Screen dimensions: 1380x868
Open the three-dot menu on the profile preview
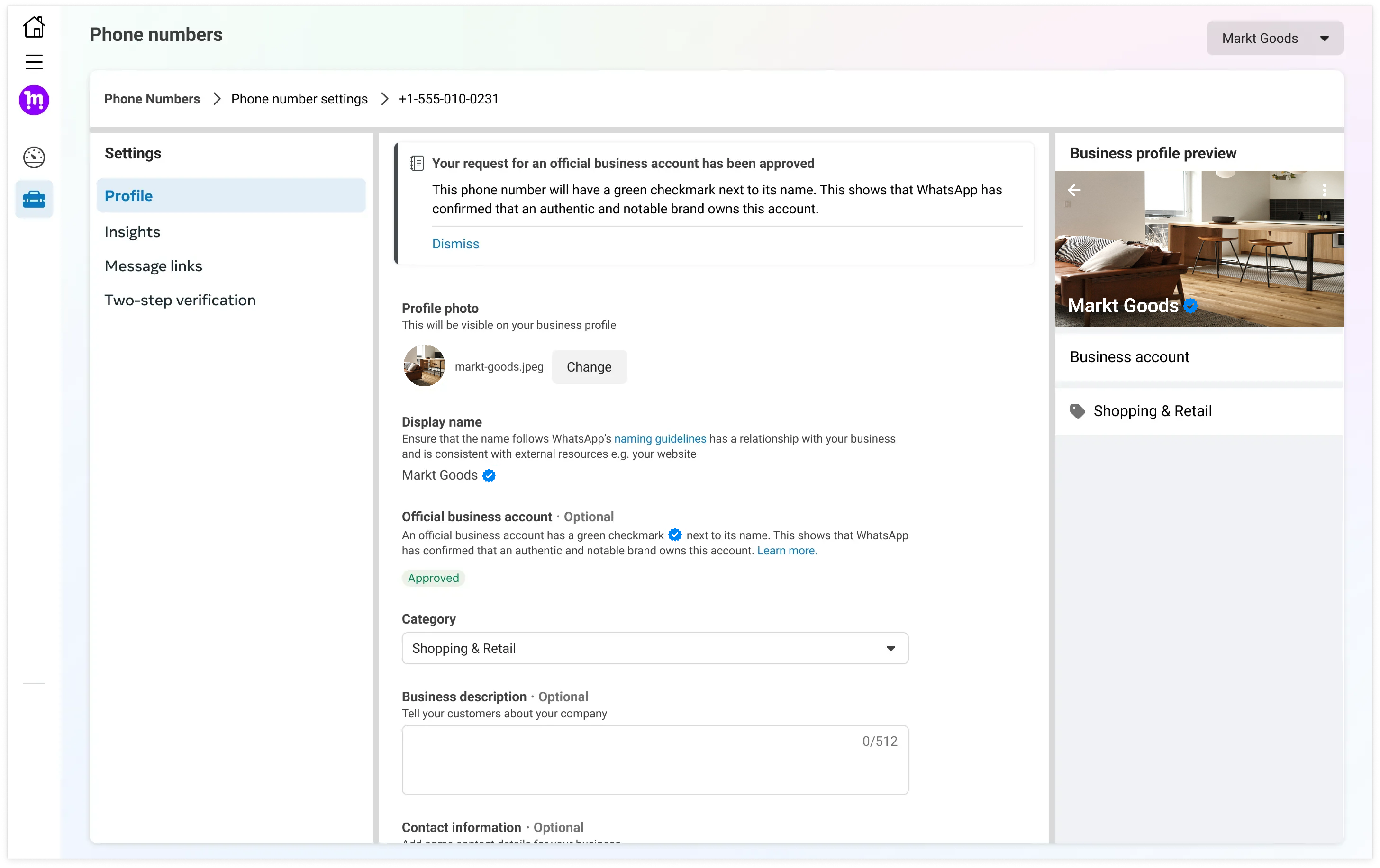click(x=1326, y=190)
